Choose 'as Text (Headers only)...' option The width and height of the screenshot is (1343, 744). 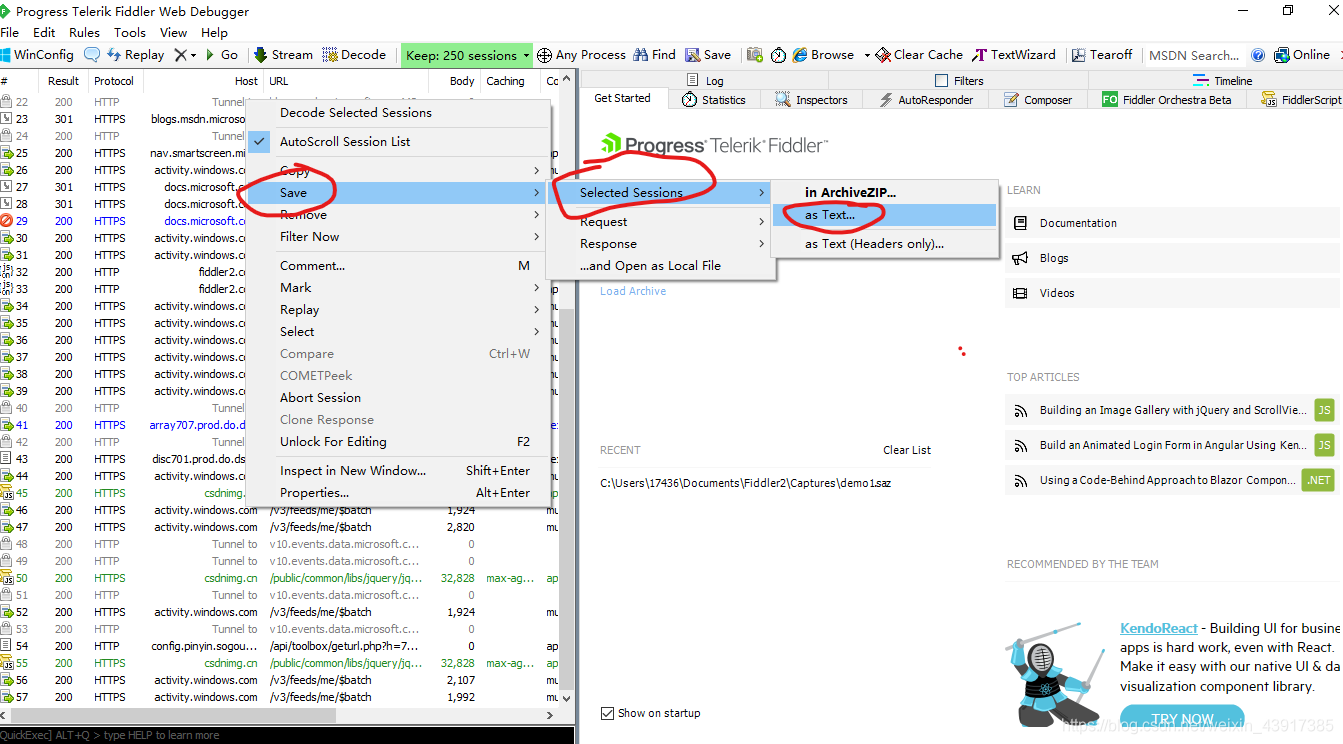click(884, 244)
